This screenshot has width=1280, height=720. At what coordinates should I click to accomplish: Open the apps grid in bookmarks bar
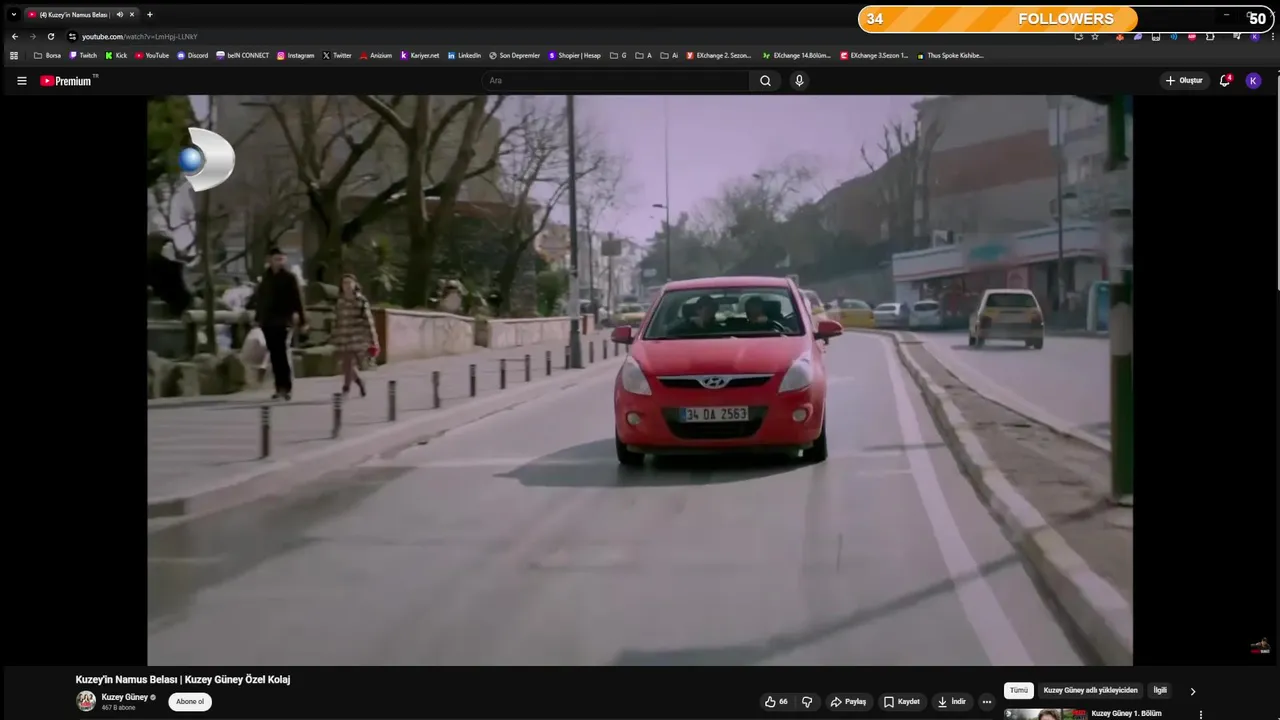tap(14, 56)
